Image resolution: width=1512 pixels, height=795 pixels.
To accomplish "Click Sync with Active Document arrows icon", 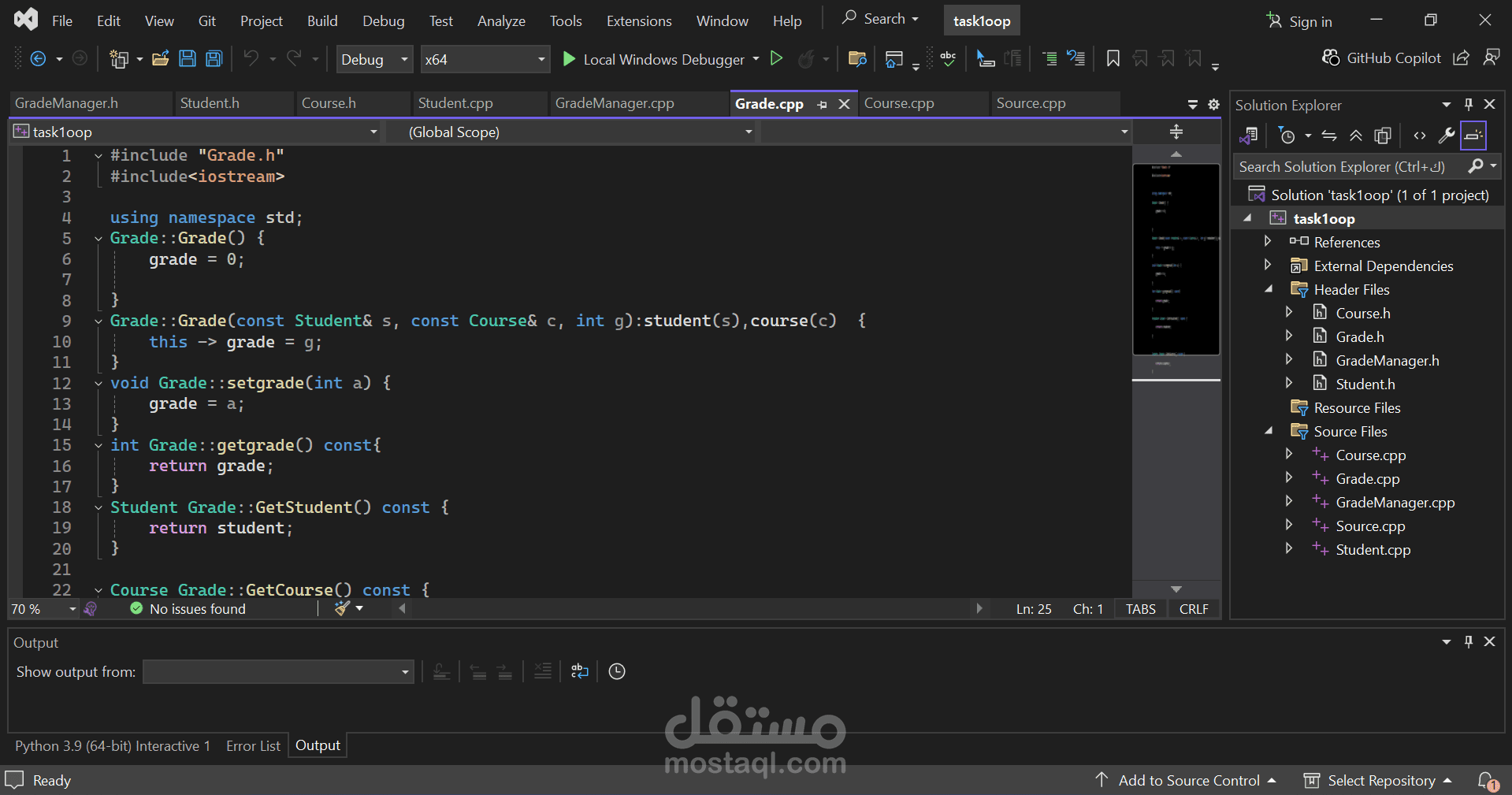I will [x=1329, y=136].
